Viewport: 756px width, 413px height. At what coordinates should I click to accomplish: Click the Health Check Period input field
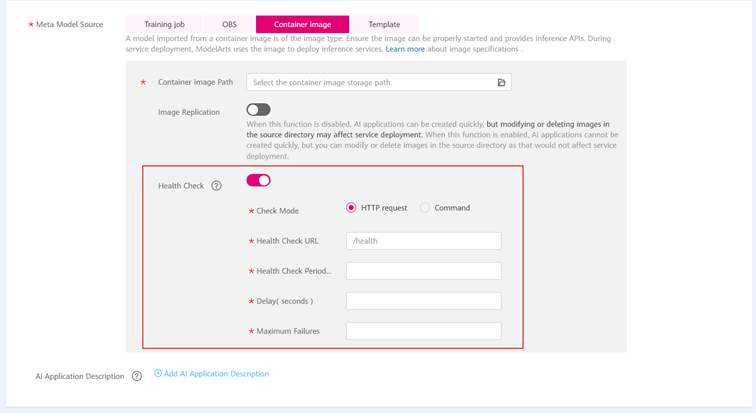(x=423, y=271)
